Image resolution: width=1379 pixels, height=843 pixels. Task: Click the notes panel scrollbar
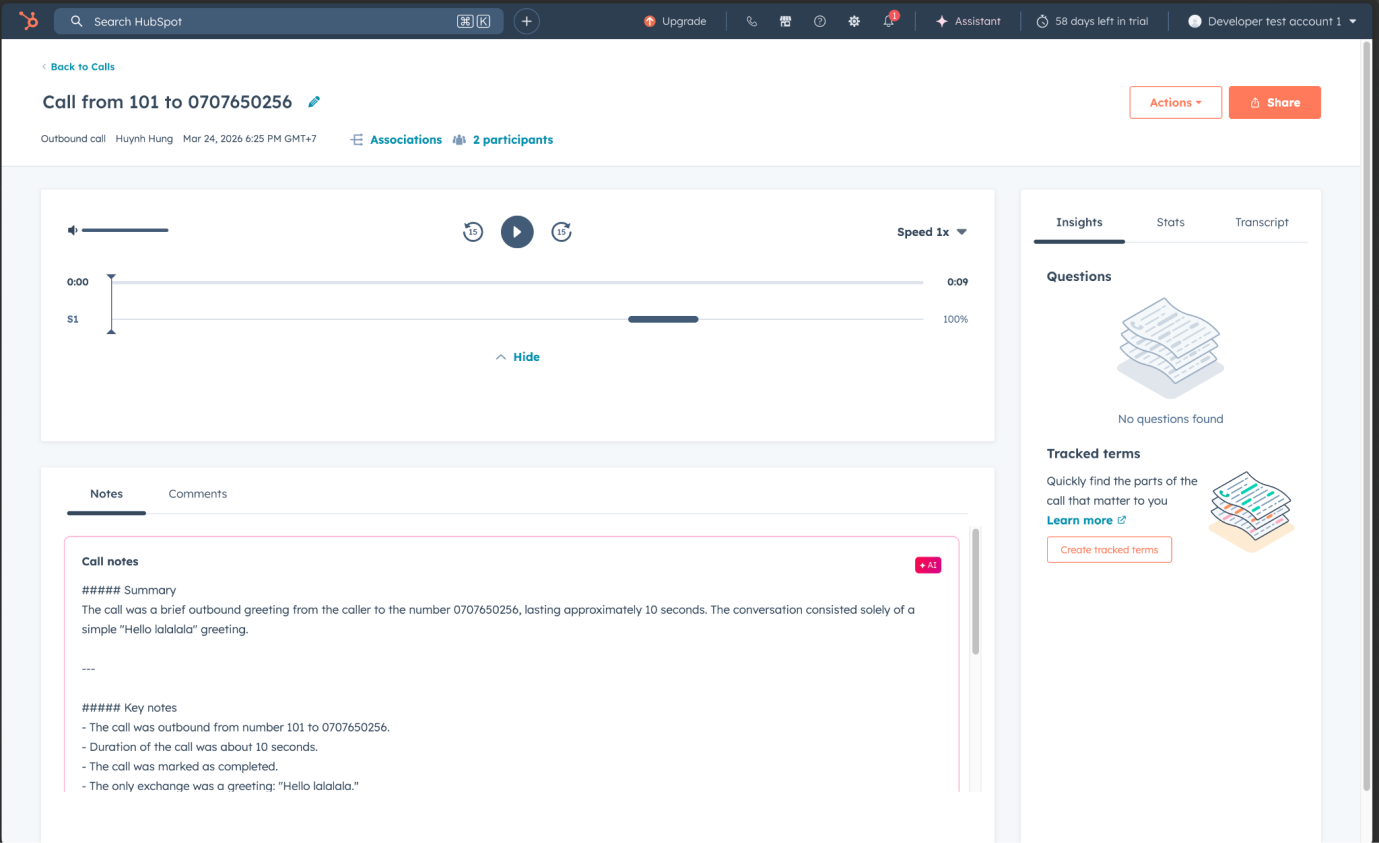[975, 592]
